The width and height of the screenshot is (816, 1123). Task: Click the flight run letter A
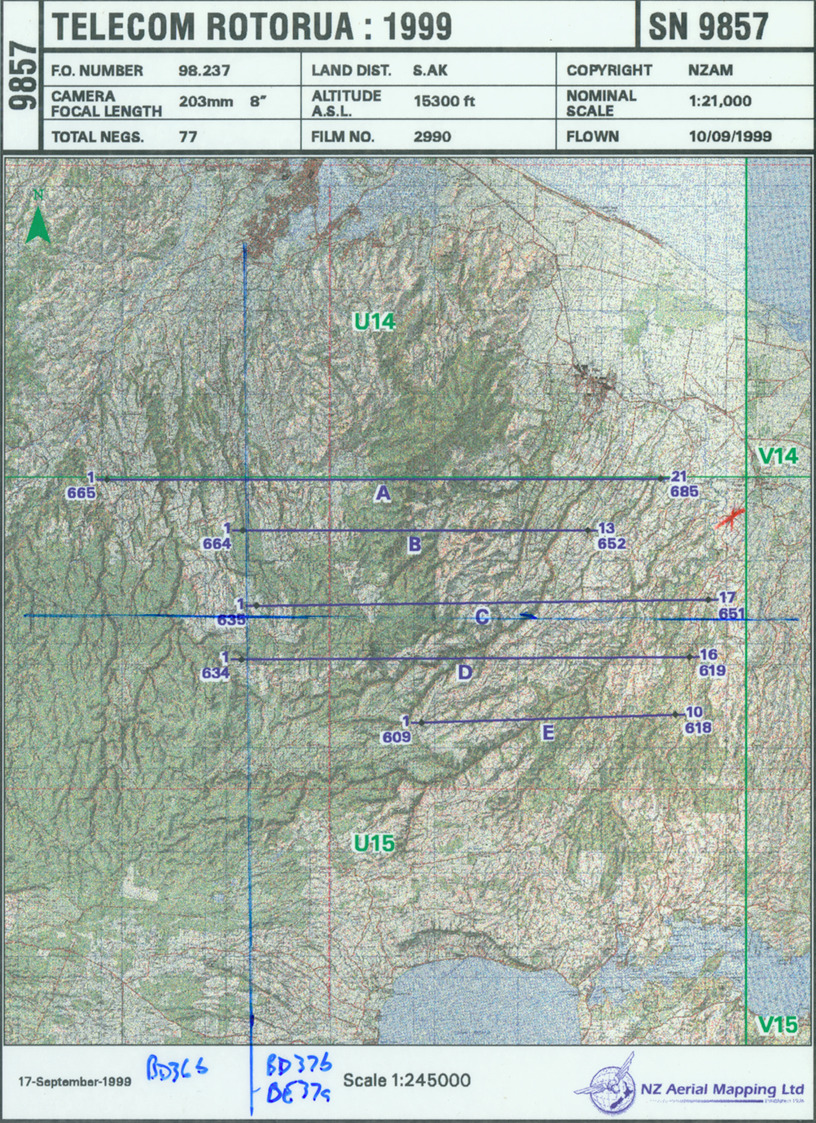click(x=383, y=493)
